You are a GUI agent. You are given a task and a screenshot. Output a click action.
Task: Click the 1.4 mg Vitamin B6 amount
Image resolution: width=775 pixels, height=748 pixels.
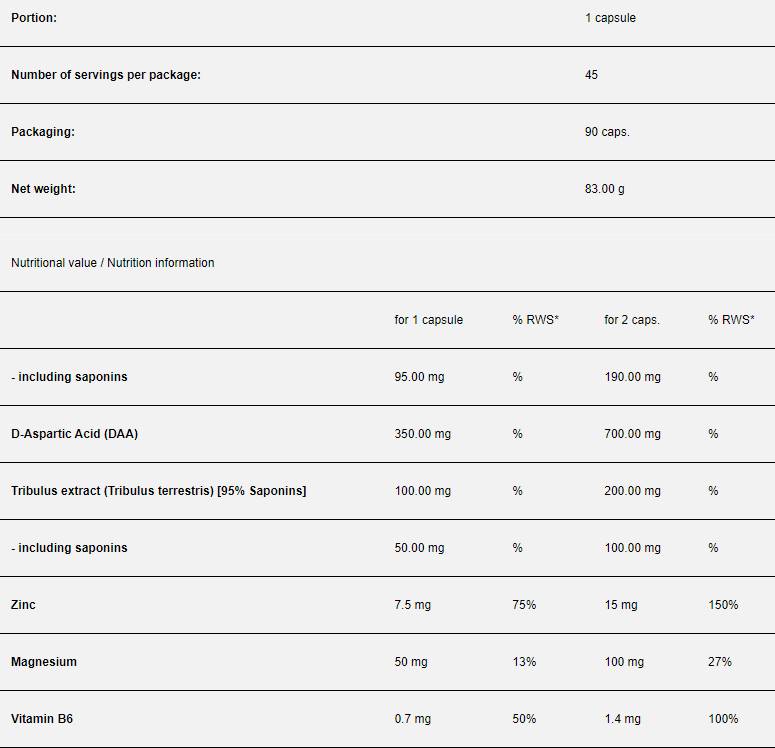[621, 719]
